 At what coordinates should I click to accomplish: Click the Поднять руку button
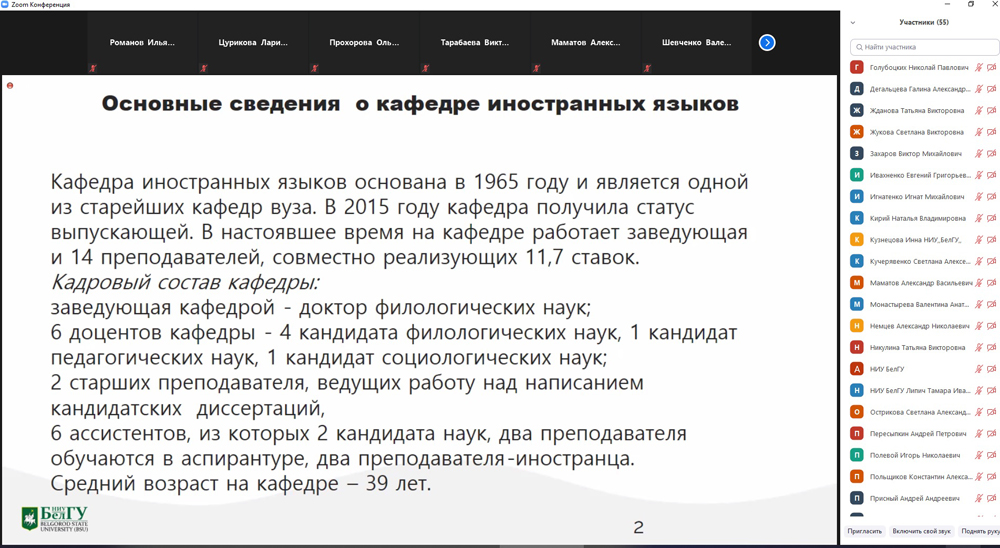(x=979, y=531)
